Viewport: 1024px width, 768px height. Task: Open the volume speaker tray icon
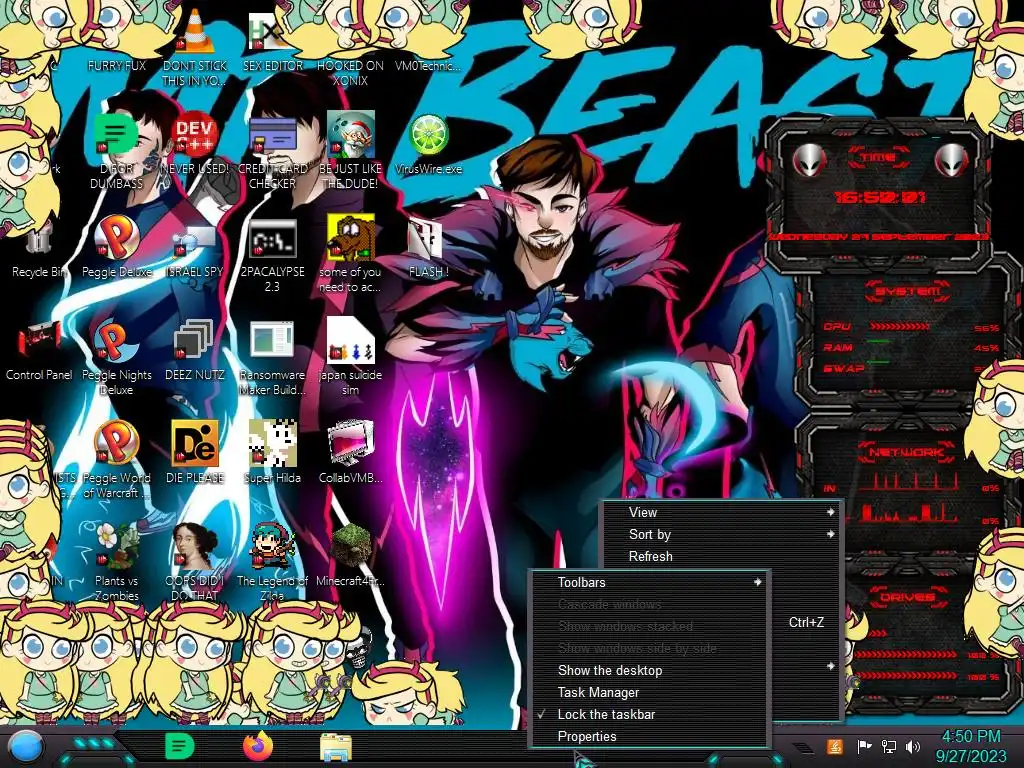tap(913, 746)
